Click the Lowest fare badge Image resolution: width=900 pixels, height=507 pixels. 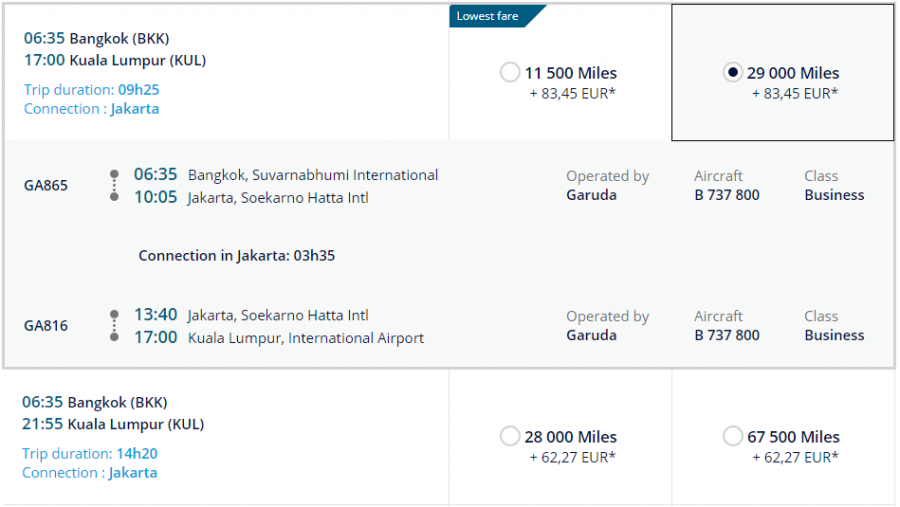(x=490, y=16)
